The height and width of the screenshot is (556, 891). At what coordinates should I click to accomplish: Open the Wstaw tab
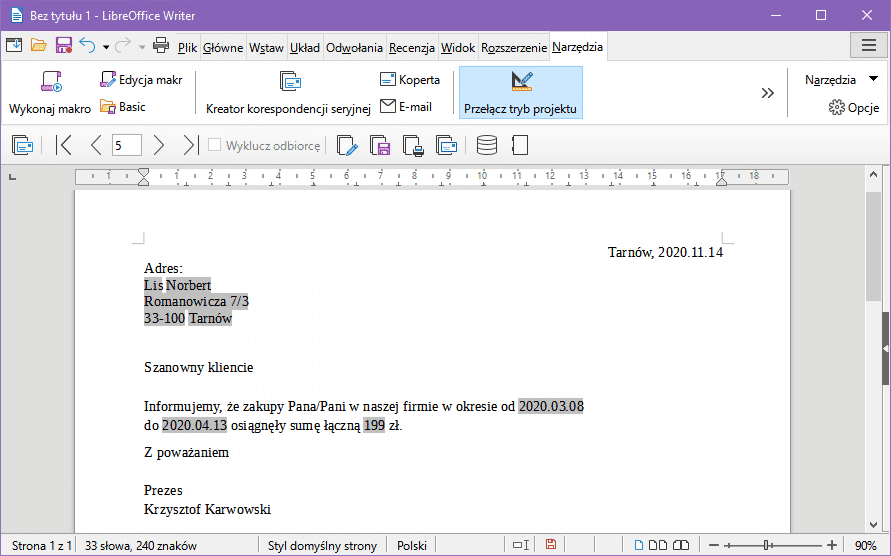point(266,47)
